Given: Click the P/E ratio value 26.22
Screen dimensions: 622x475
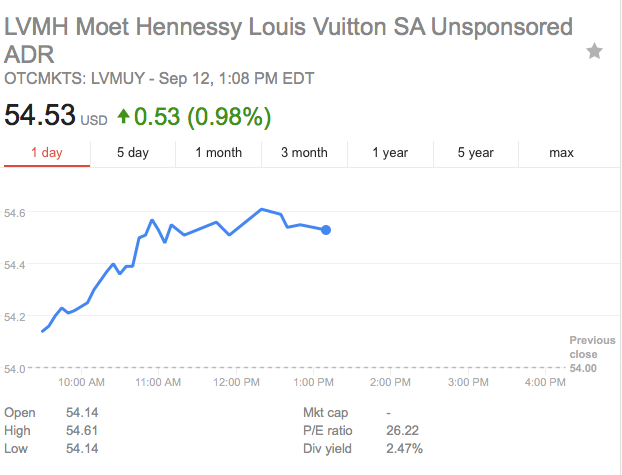Looking at the screenshot, I should [x=402, y=431].
